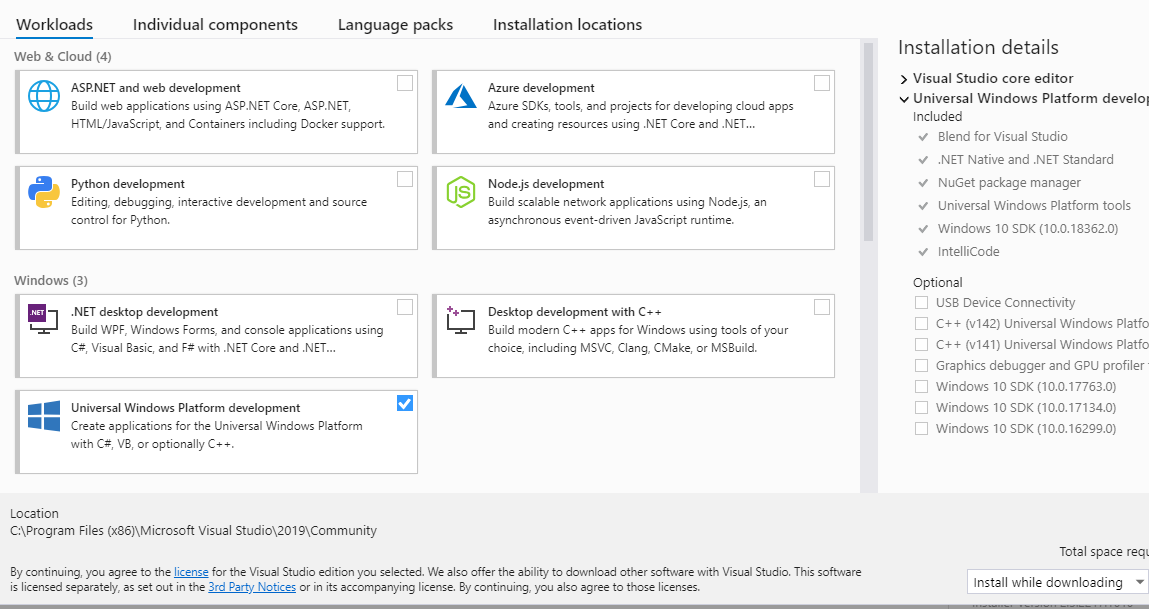Viewport: 1149px width, 609px height.
Task: Open the 3rd Party Notices link
Action: pos(252,587)
